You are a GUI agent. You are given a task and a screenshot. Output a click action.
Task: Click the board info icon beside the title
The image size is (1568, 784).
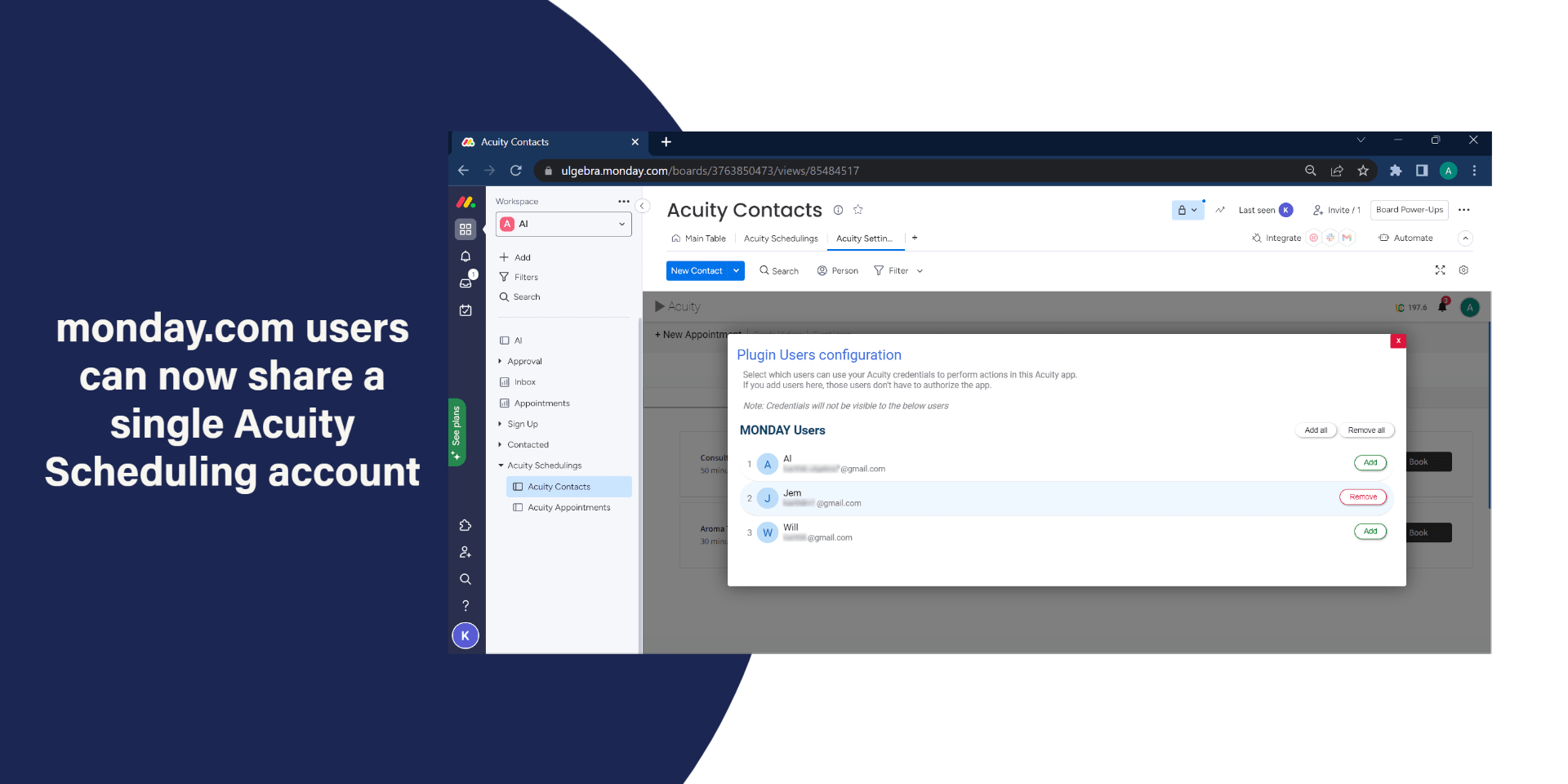(x=838, y=210)
